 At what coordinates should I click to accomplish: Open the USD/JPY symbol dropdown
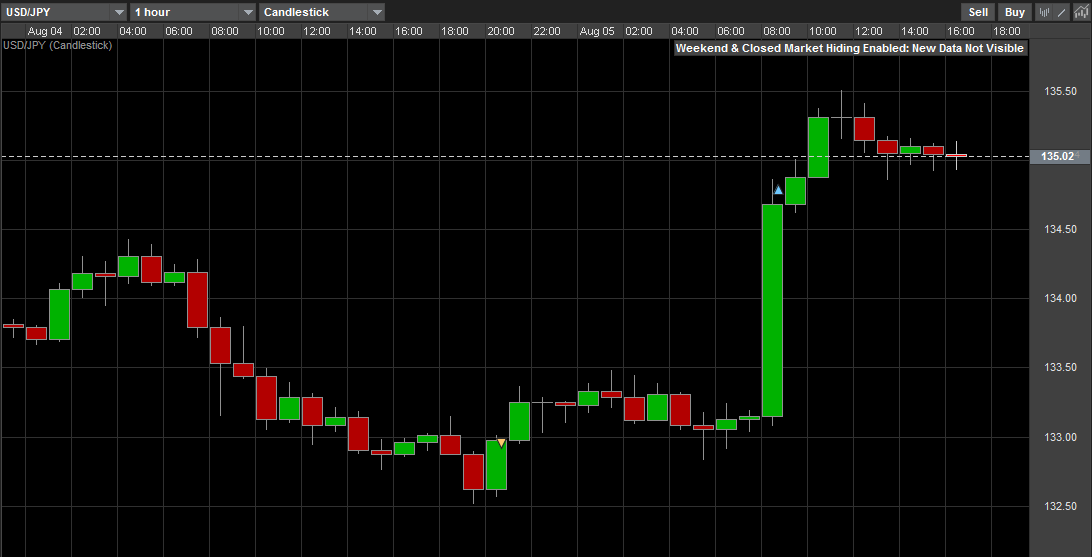point(64,12)
